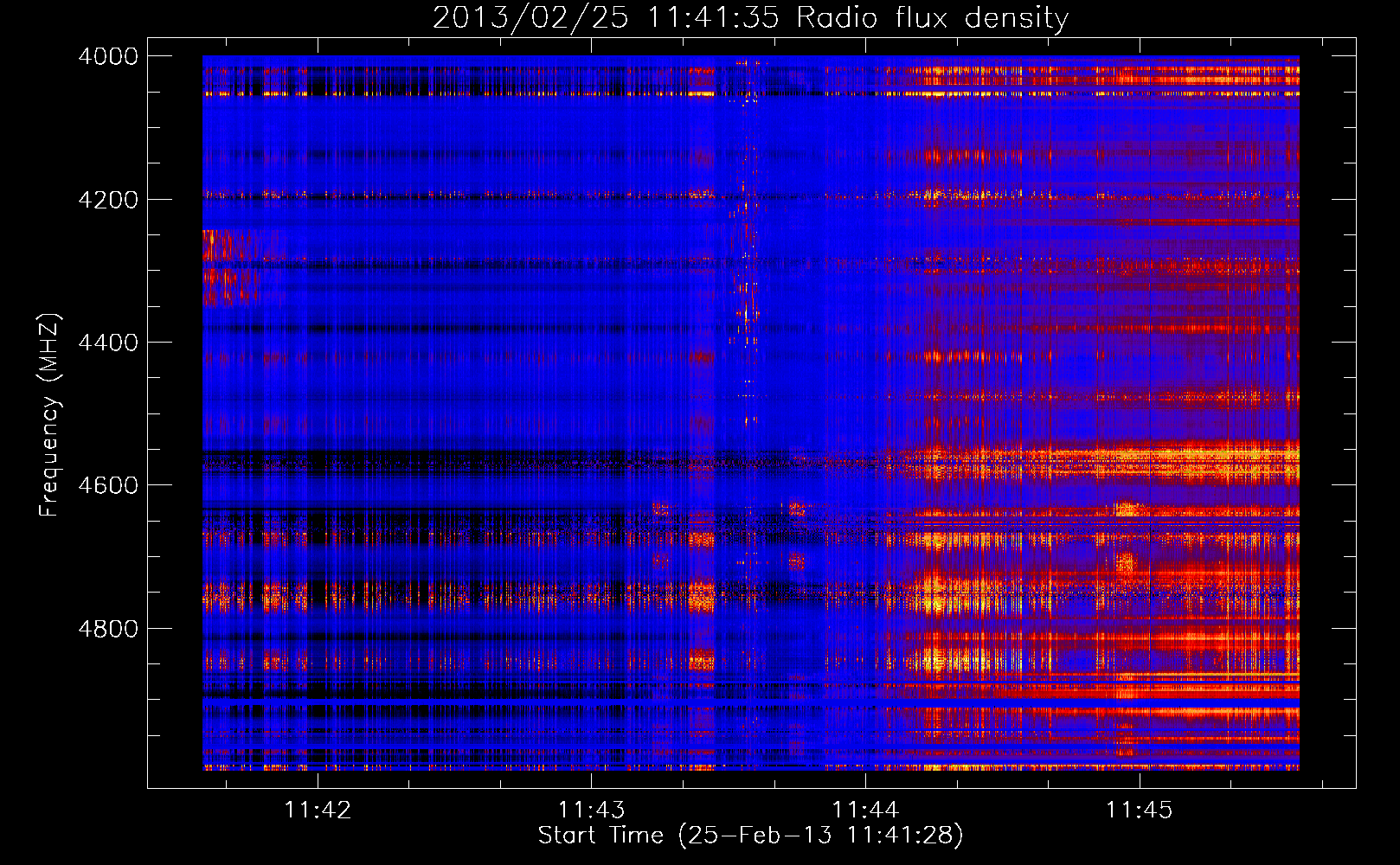Screen dimensions: 1400x865
Task: Click the 4600 frequency axis label
Action: click(x=107, y=485)
